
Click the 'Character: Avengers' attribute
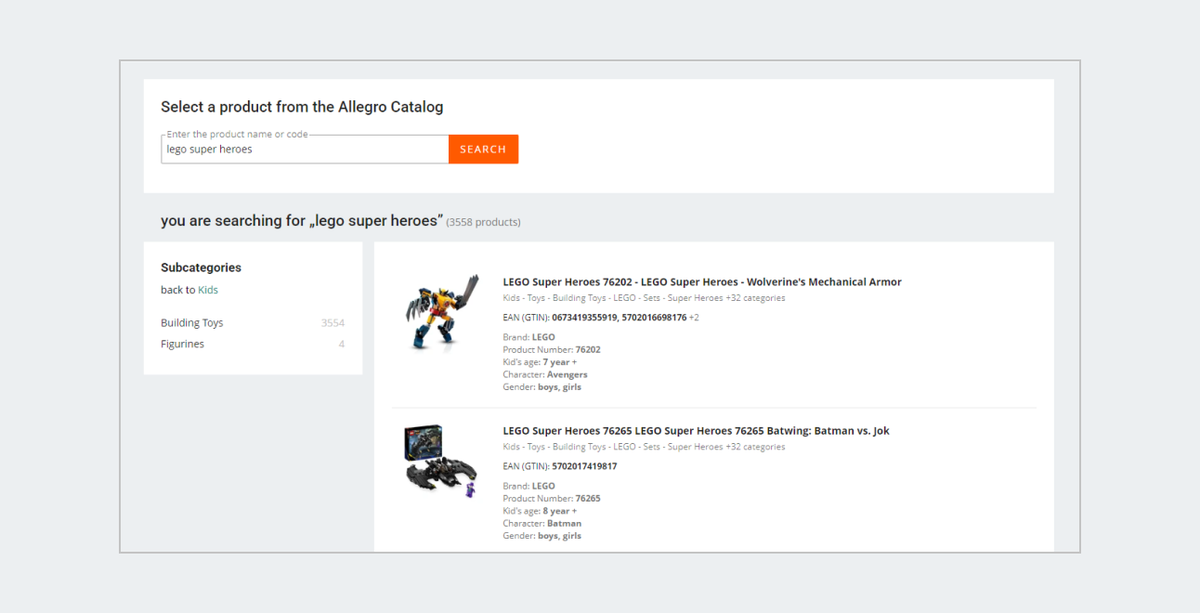point(545,375)
